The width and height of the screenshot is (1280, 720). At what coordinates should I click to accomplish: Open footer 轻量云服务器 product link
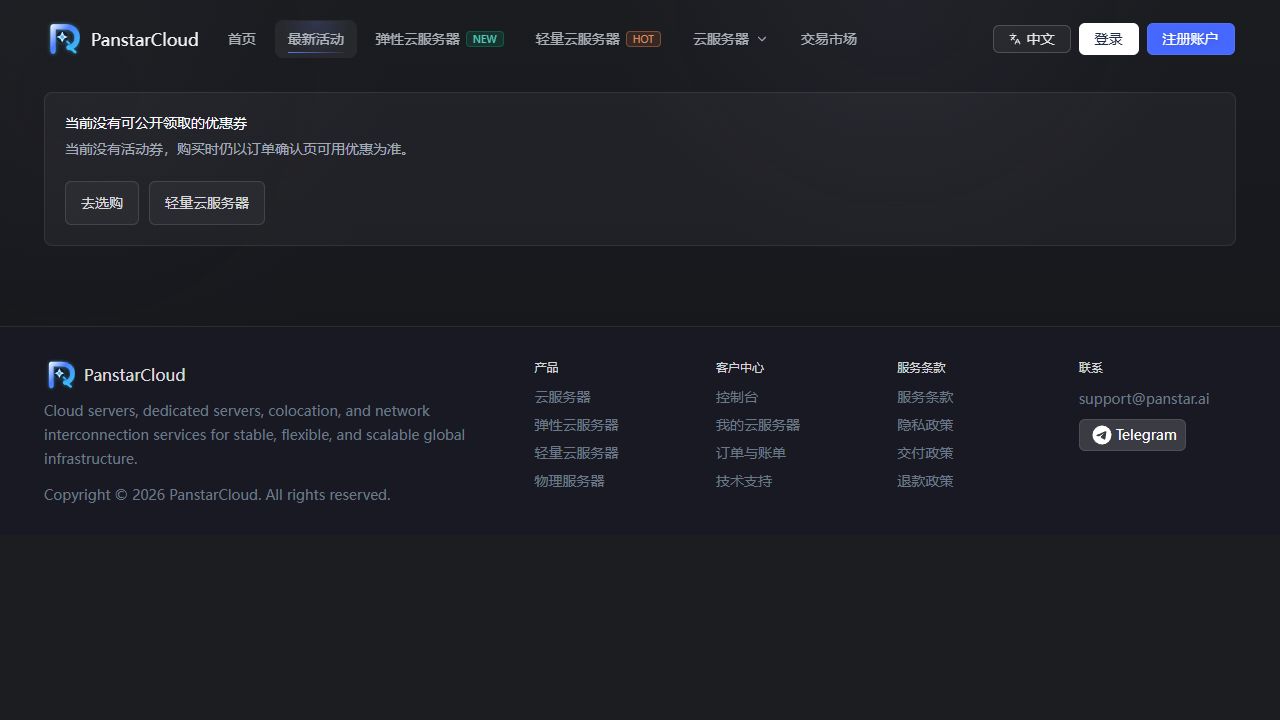click(577, 453)
